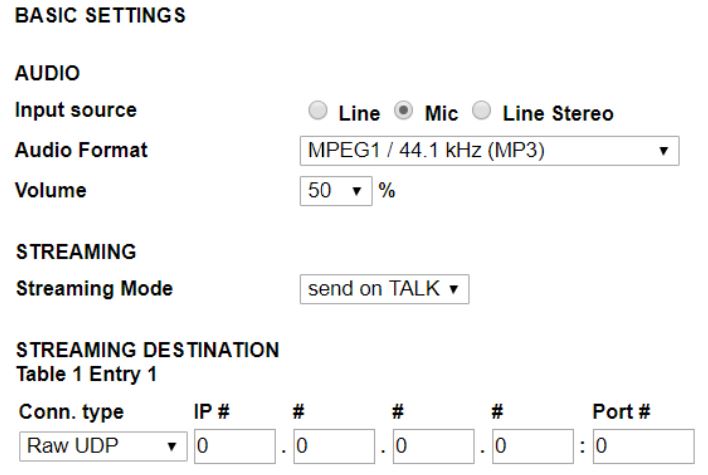The width and height of the screenshot is (708, 475).
Task: Open the Streaming Mode dropdown
Action: [x=384, y=290]
